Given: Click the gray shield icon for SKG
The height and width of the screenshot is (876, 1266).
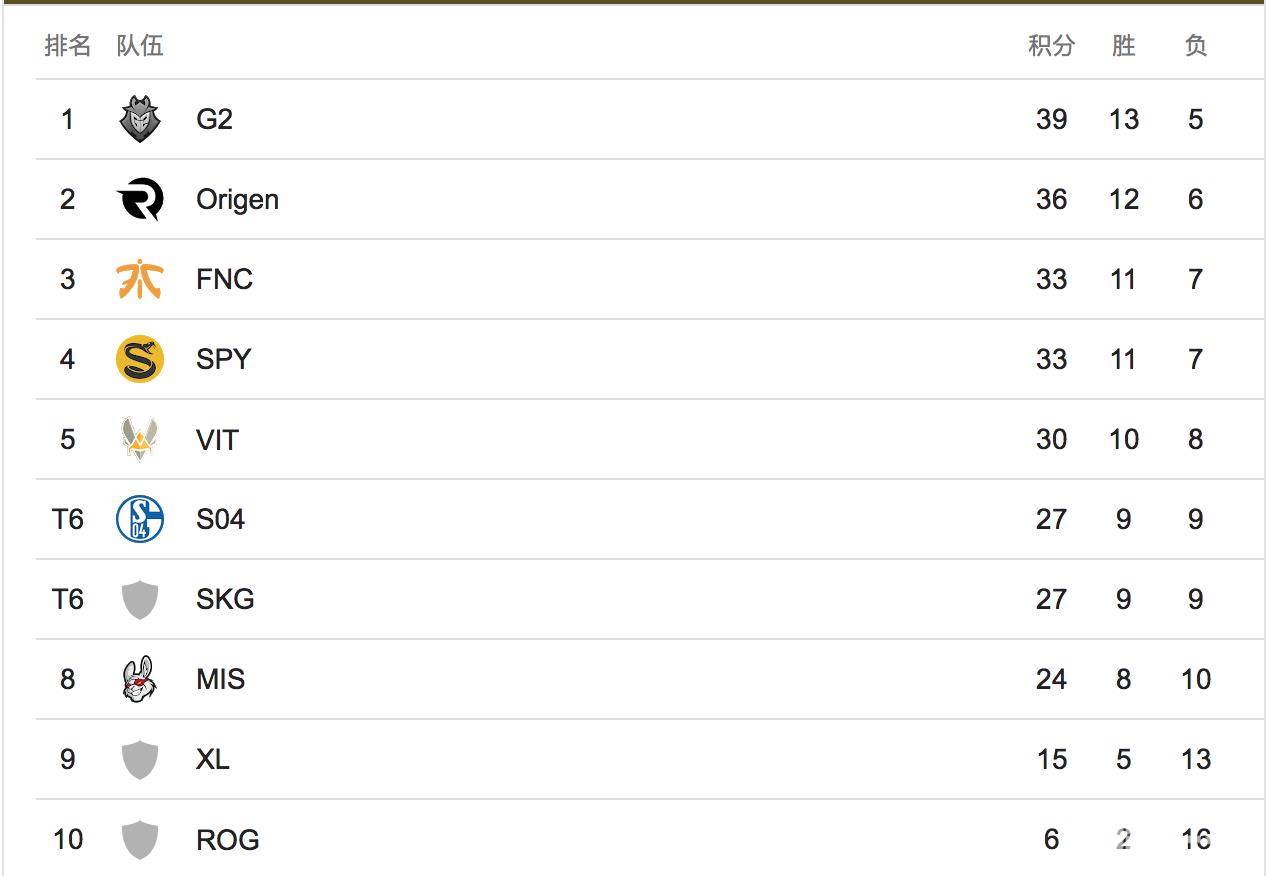Looking at the screenshot, I should coord(139,599).
